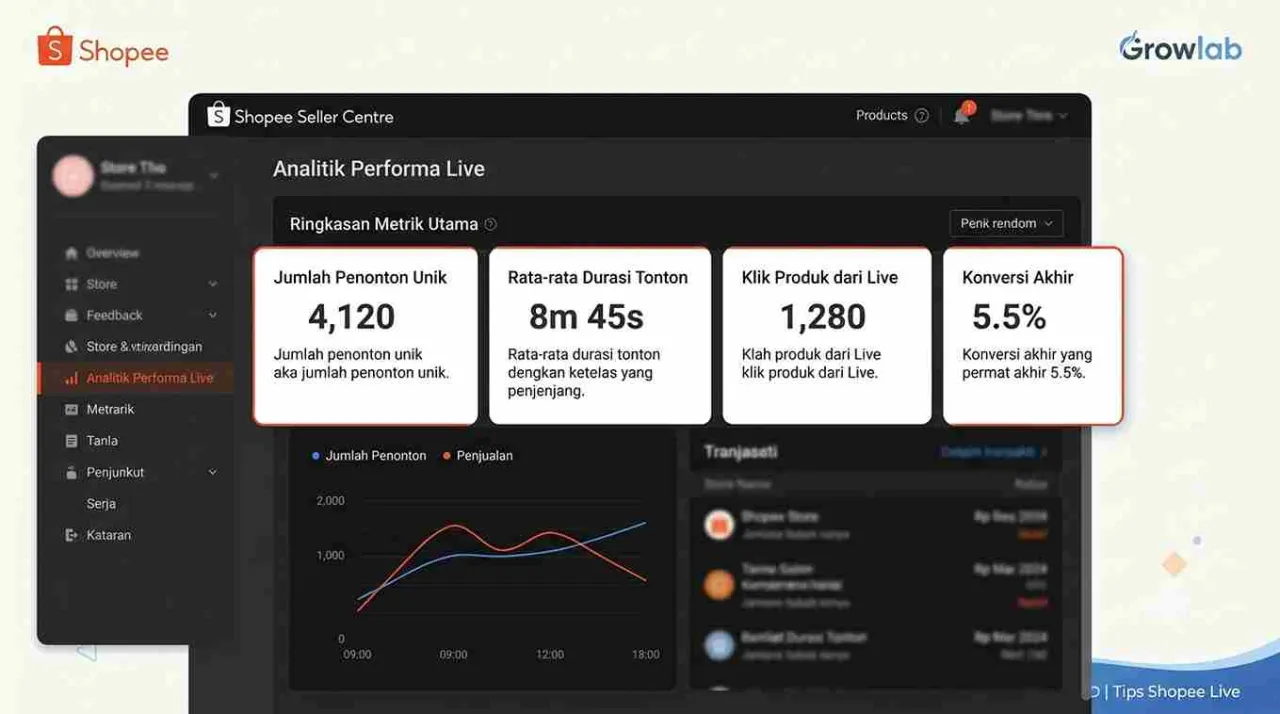This screenshot has width=1280, height=714.
Task: Toggle Jumlah Penonton legend item
Action: point(369,455)
